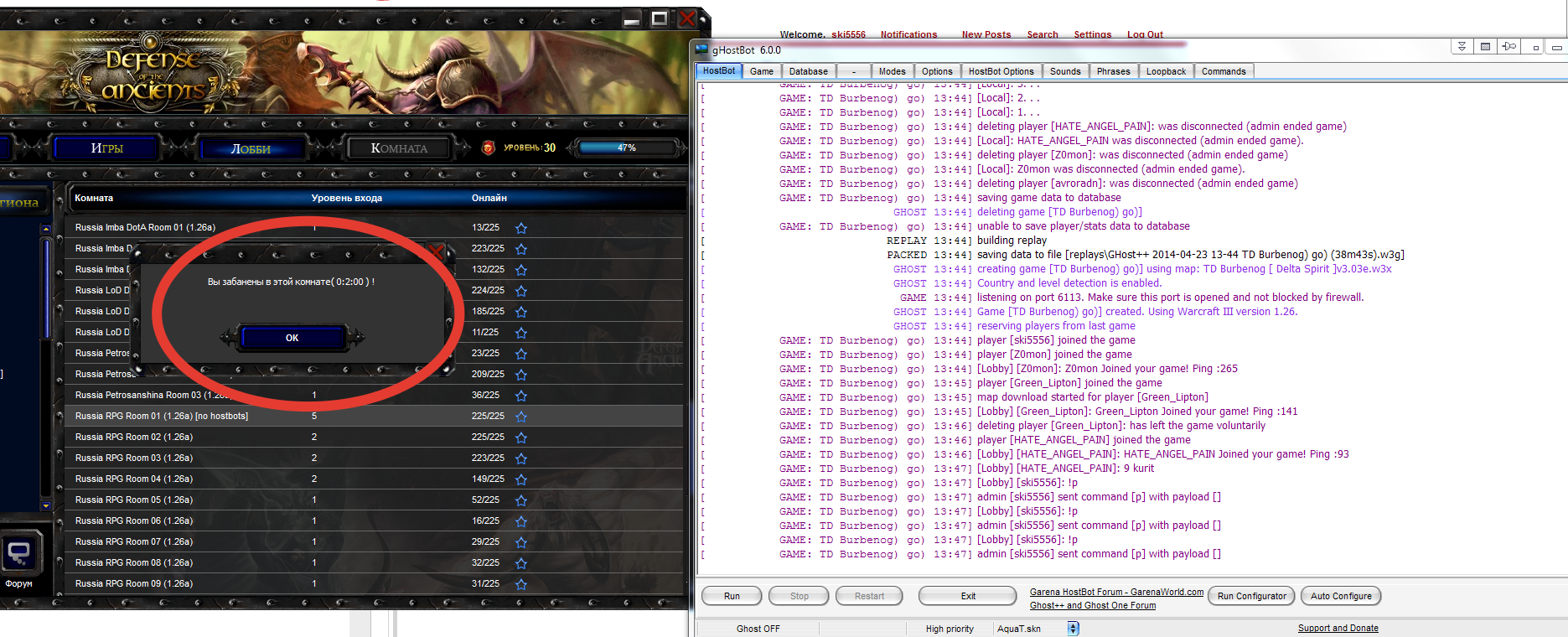Image resolution: width=1568 pixels, height=637 pixels.
Task: Switch to the Лобби tab in Garena
Action: click(x=251, y=149)
